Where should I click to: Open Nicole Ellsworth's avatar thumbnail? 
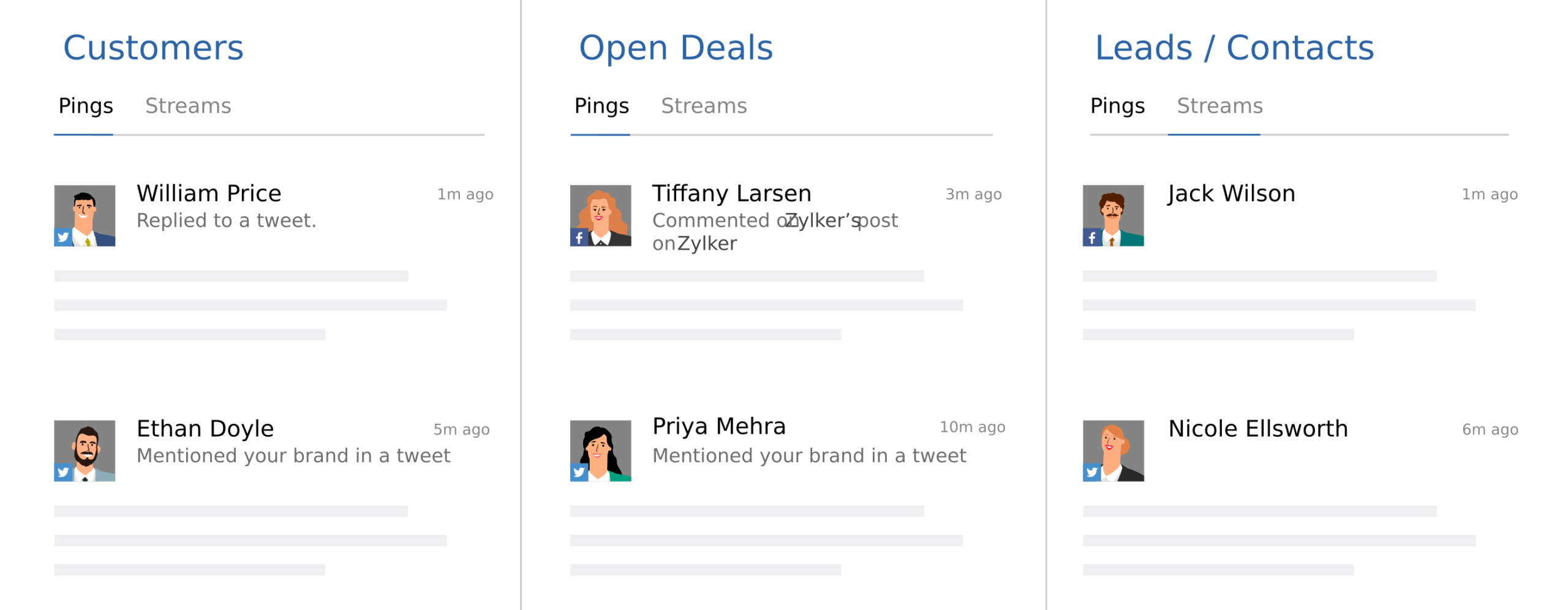pos(1113,451)
